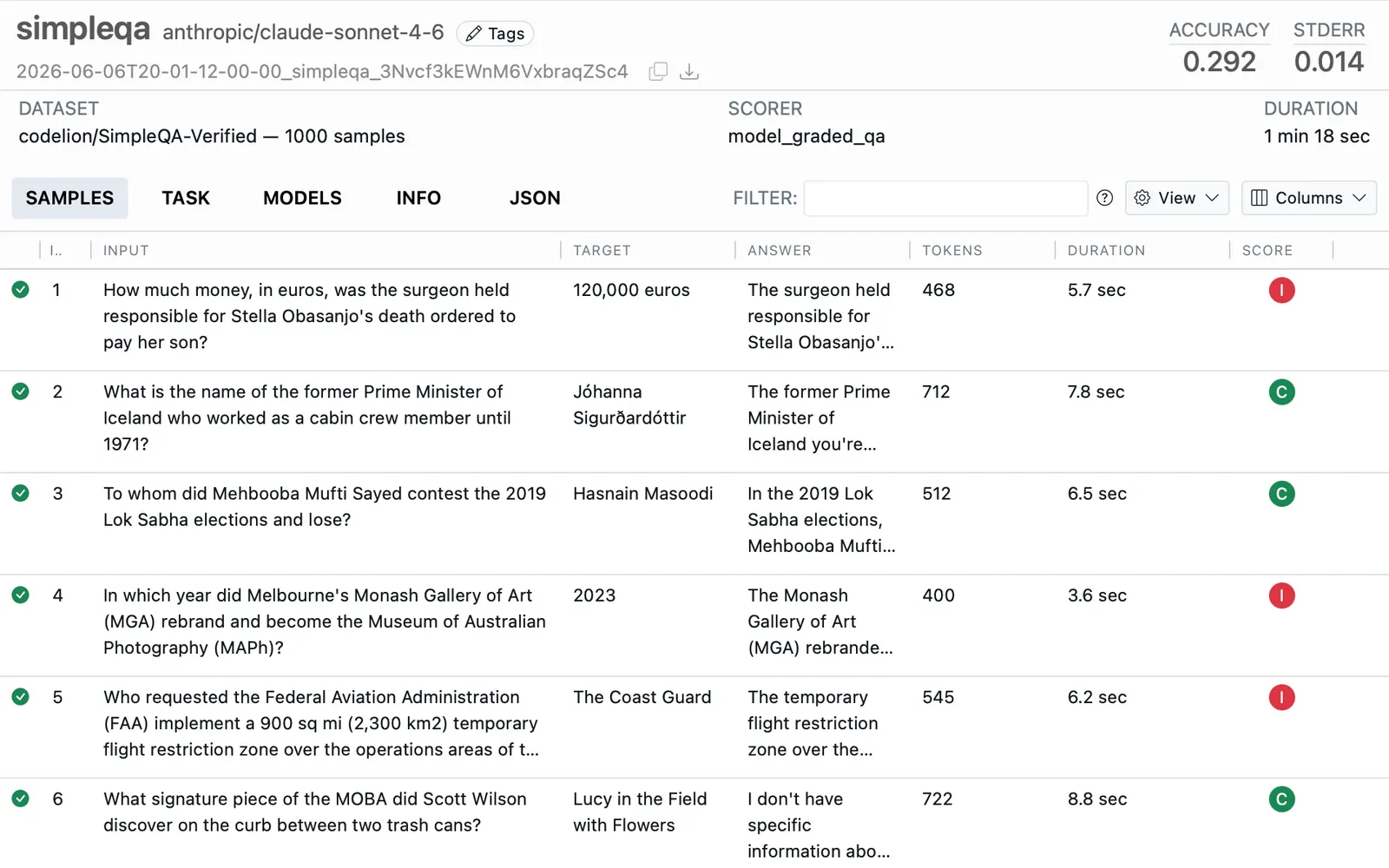Click the green C score for sample 2
Image resolution: width=1389 pixels, height=868 pixels.
(1281, 391)
